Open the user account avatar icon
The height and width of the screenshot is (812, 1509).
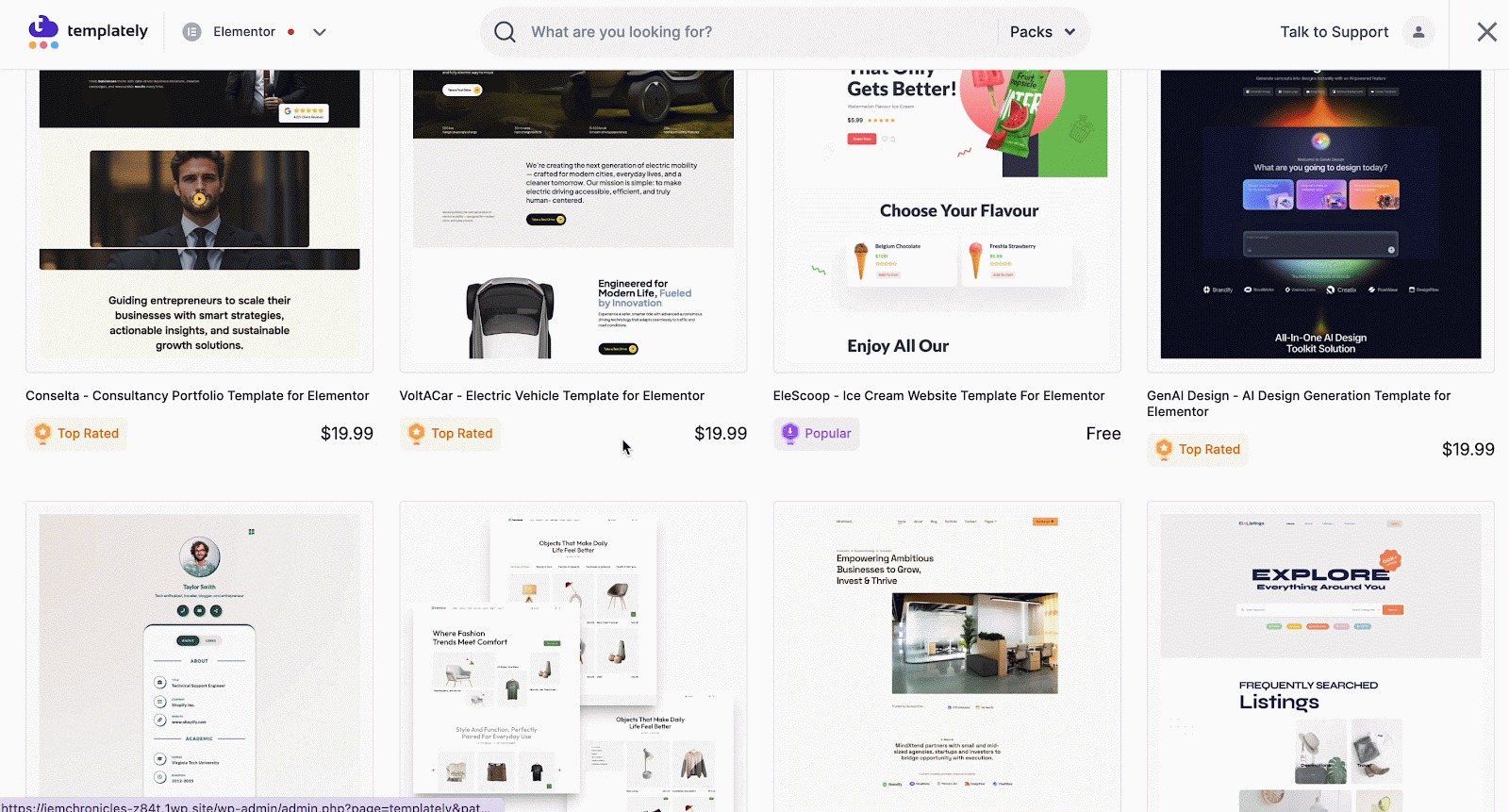click(x=1418, y=32)
